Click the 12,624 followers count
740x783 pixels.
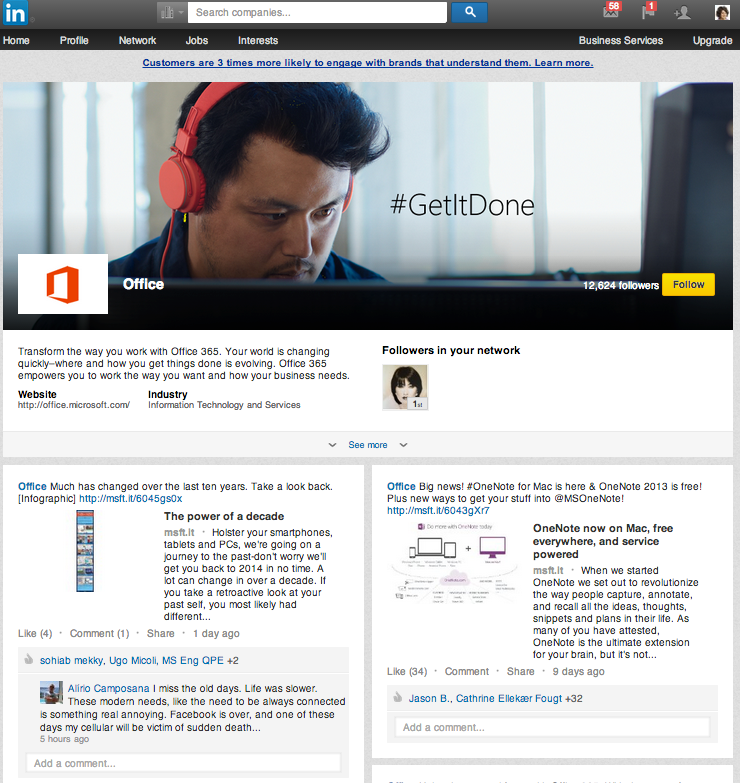(x=621, y=286)
